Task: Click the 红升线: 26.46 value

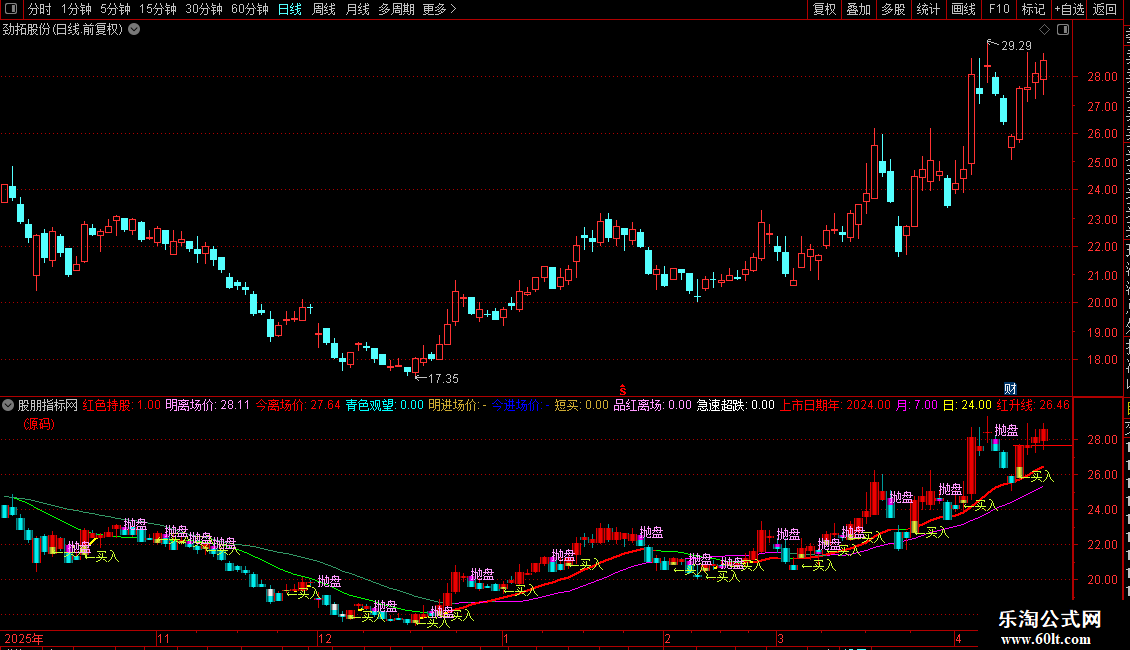Action: point(1033,406)
